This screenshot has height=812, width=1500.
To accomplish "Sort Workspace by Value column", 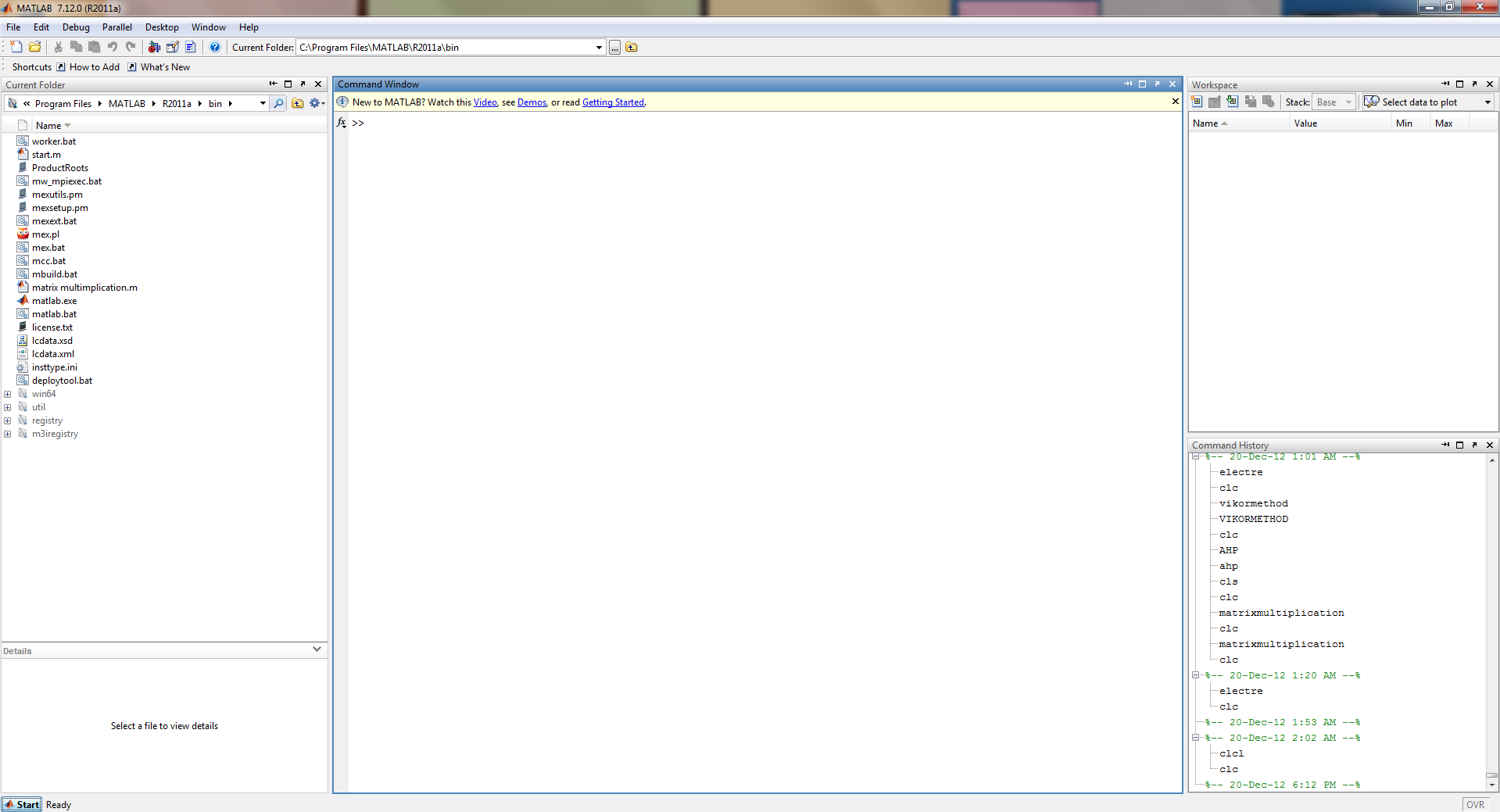I will tap(1305, 123).
